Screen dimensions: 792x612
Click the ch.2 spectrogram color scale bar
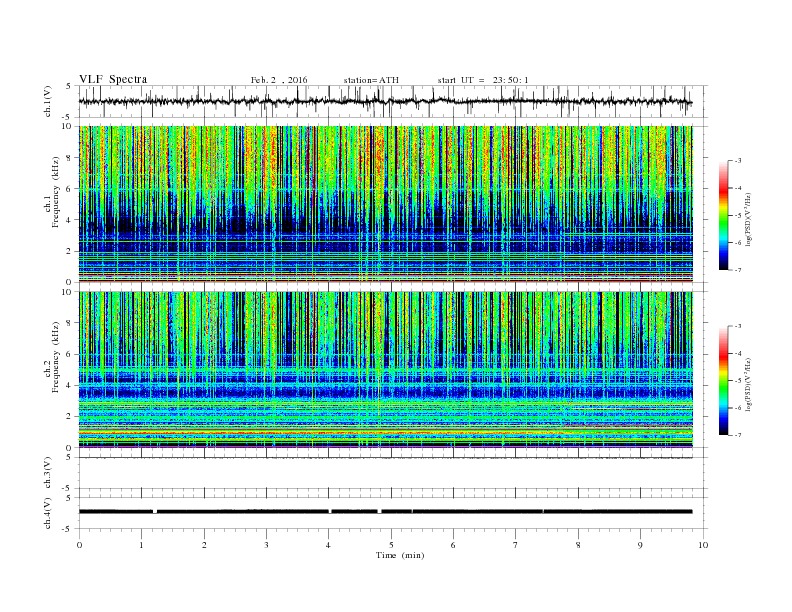point(724,380)
